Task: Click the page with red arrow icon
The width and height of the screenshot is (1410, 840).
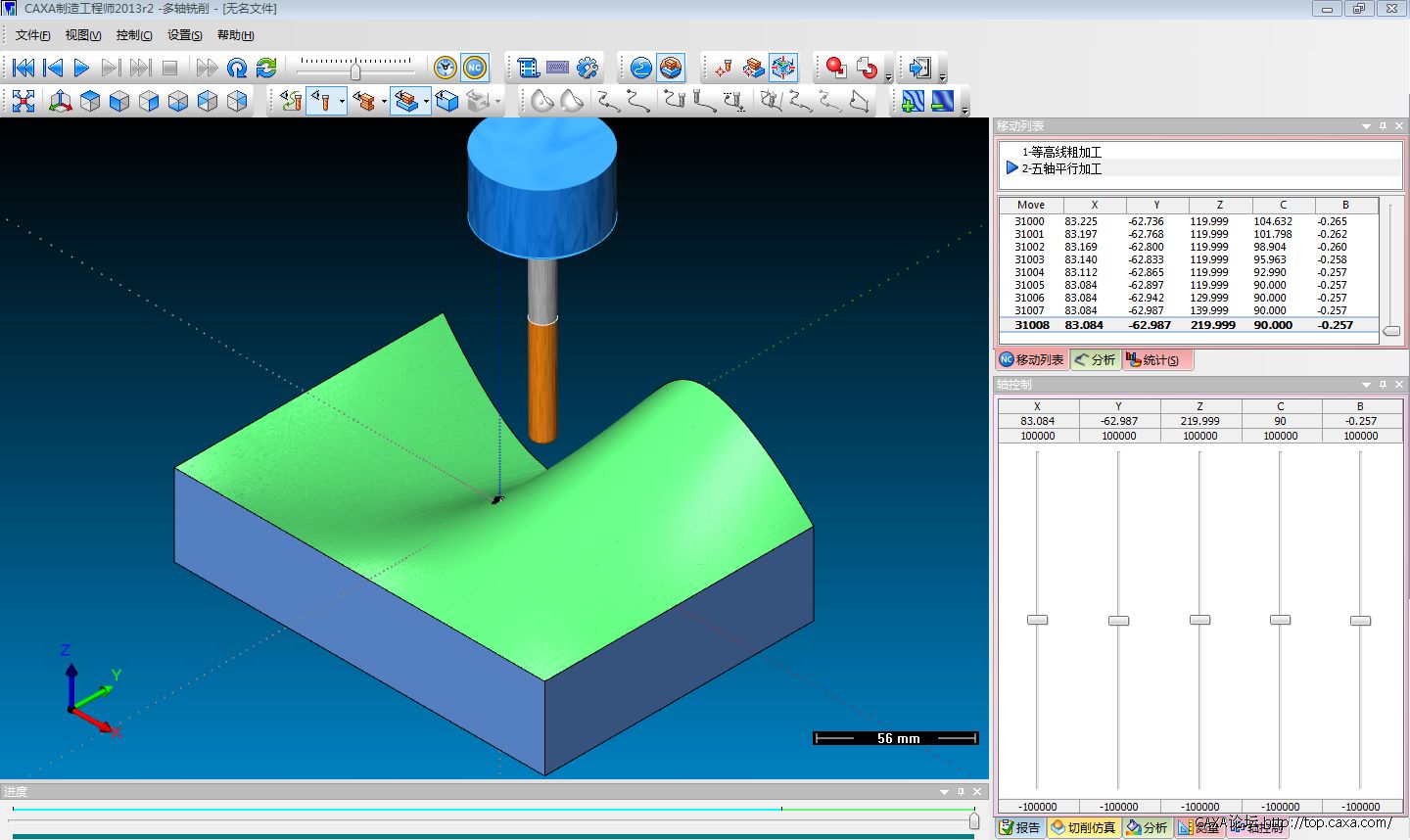Action: [x=867, y=68]
